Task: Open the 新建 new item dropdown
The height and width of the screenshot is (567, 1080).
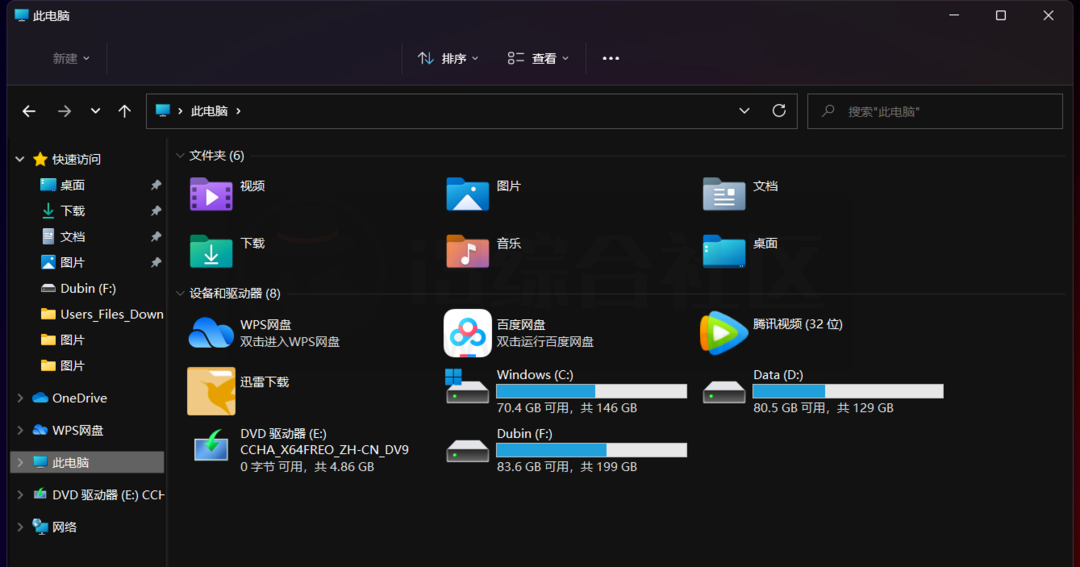Action: 71,59
